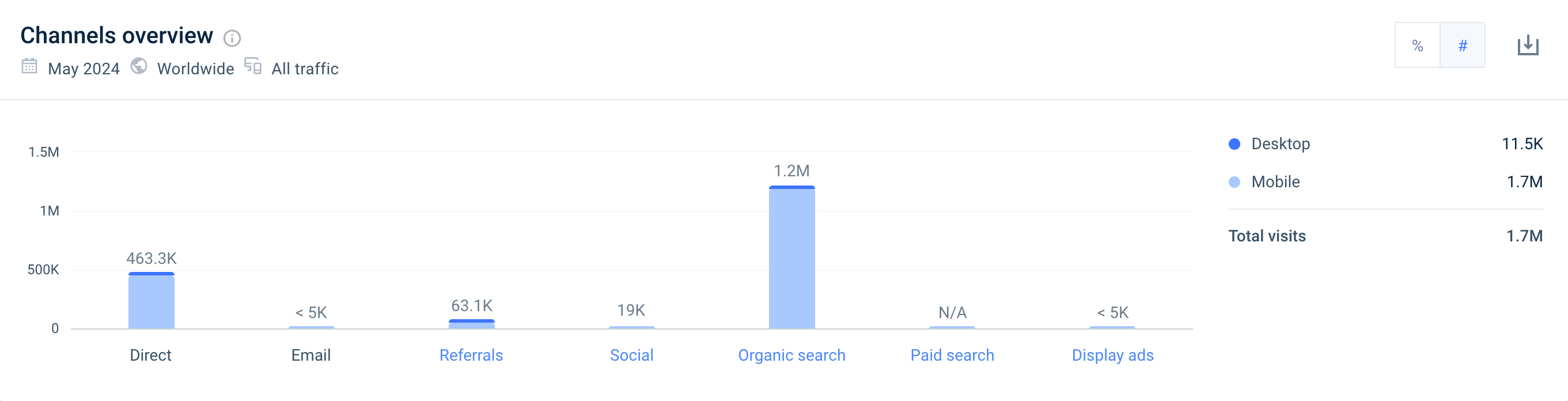The image size is (1568, 401).
Task: Switch chart to absolute numbers view
Action: click(x=1462, y=46)
